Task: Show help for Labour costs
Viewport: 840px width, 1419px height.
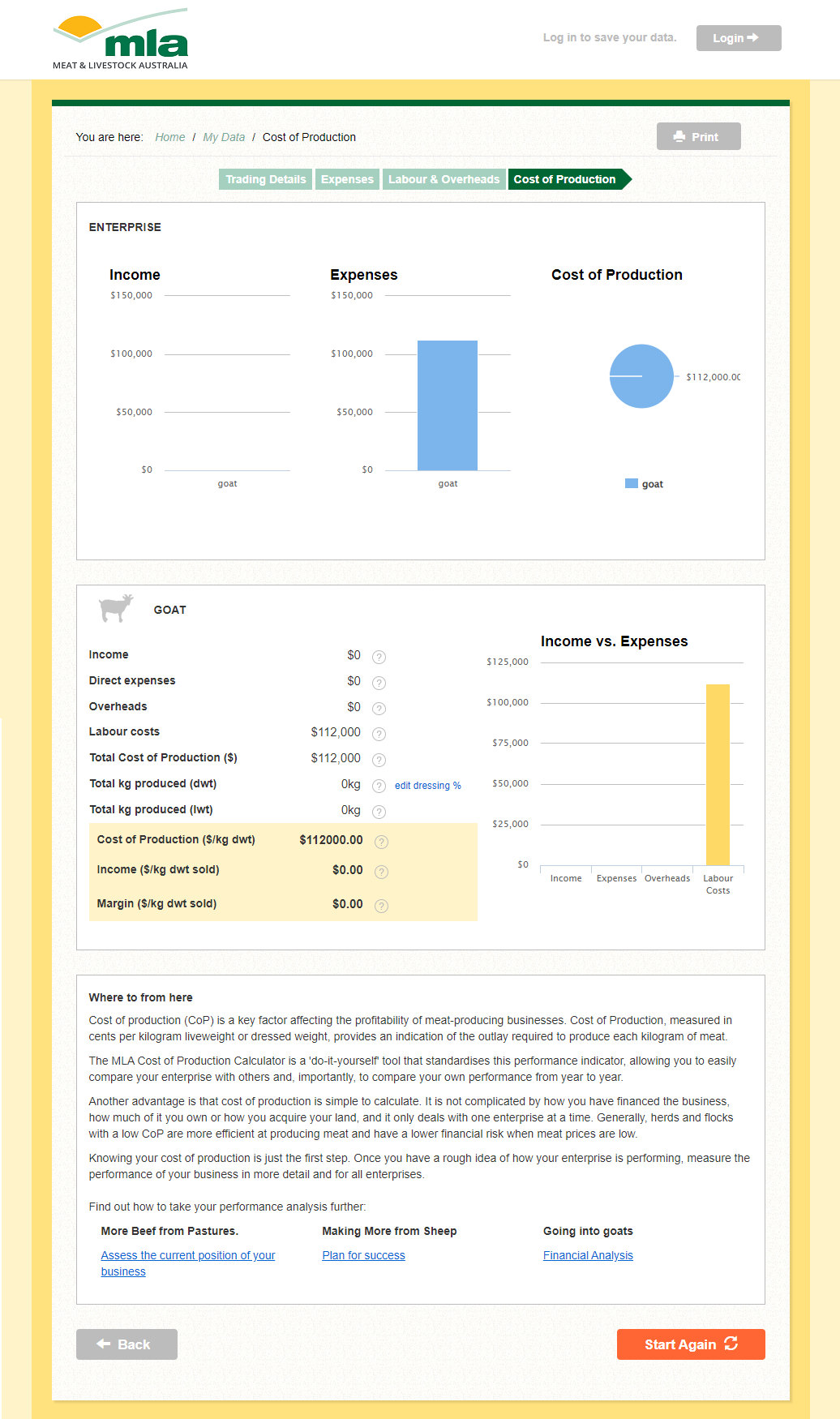Action: point(379,734)
